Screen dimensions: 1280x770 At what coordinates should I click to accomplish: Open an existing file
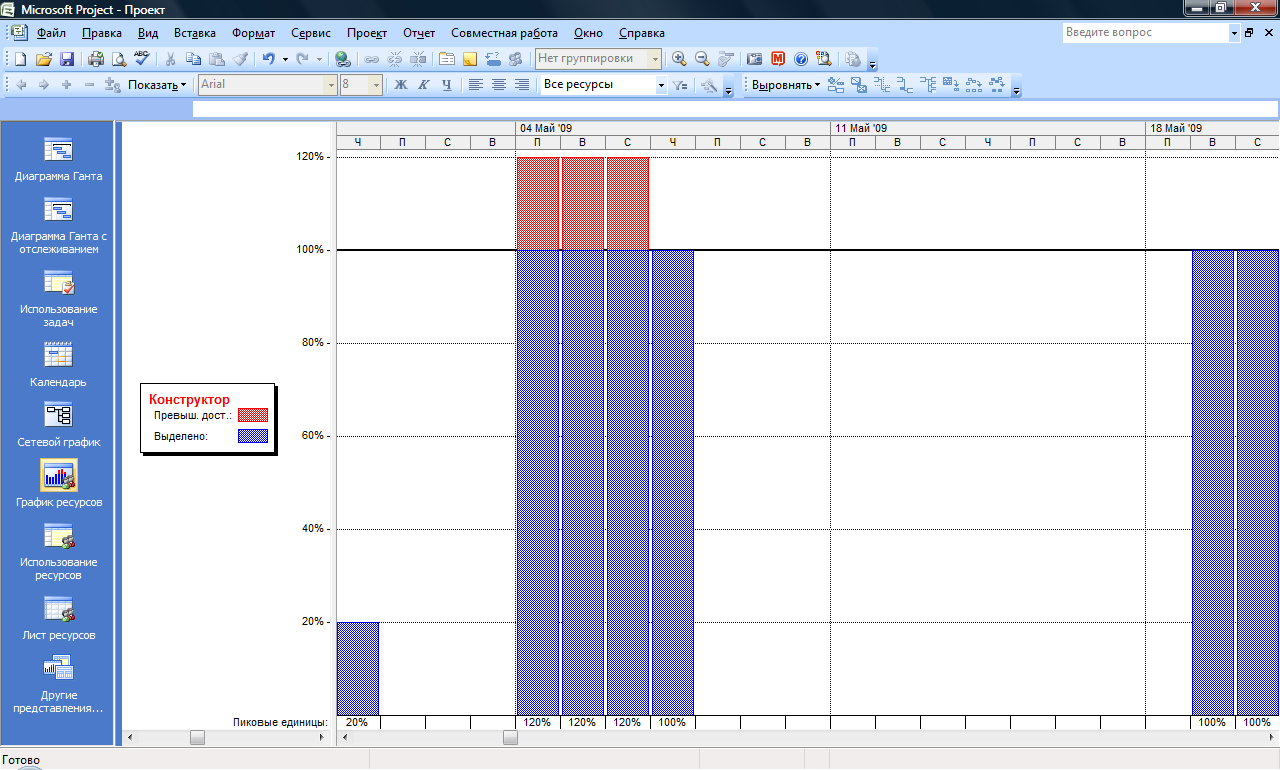click(x=44, y=59)
